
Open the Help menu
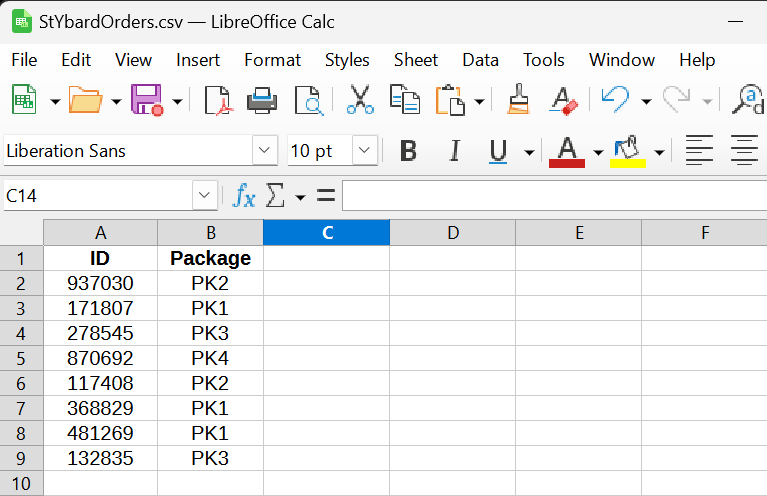[x=697, y=60]
